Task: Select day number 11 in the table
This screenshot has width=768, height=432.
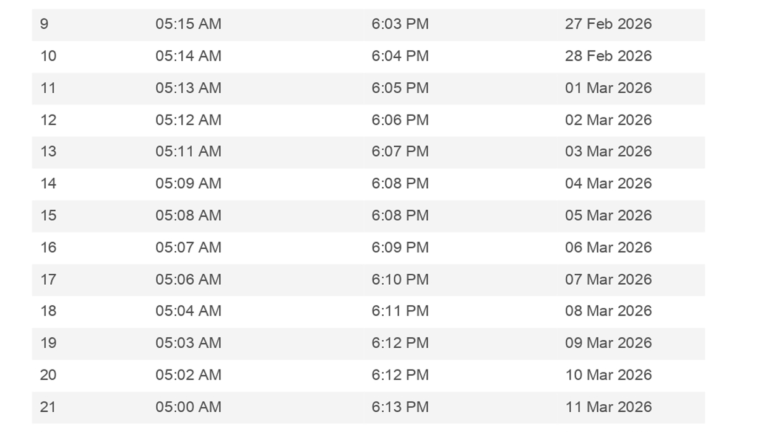Action: (48, 88)
